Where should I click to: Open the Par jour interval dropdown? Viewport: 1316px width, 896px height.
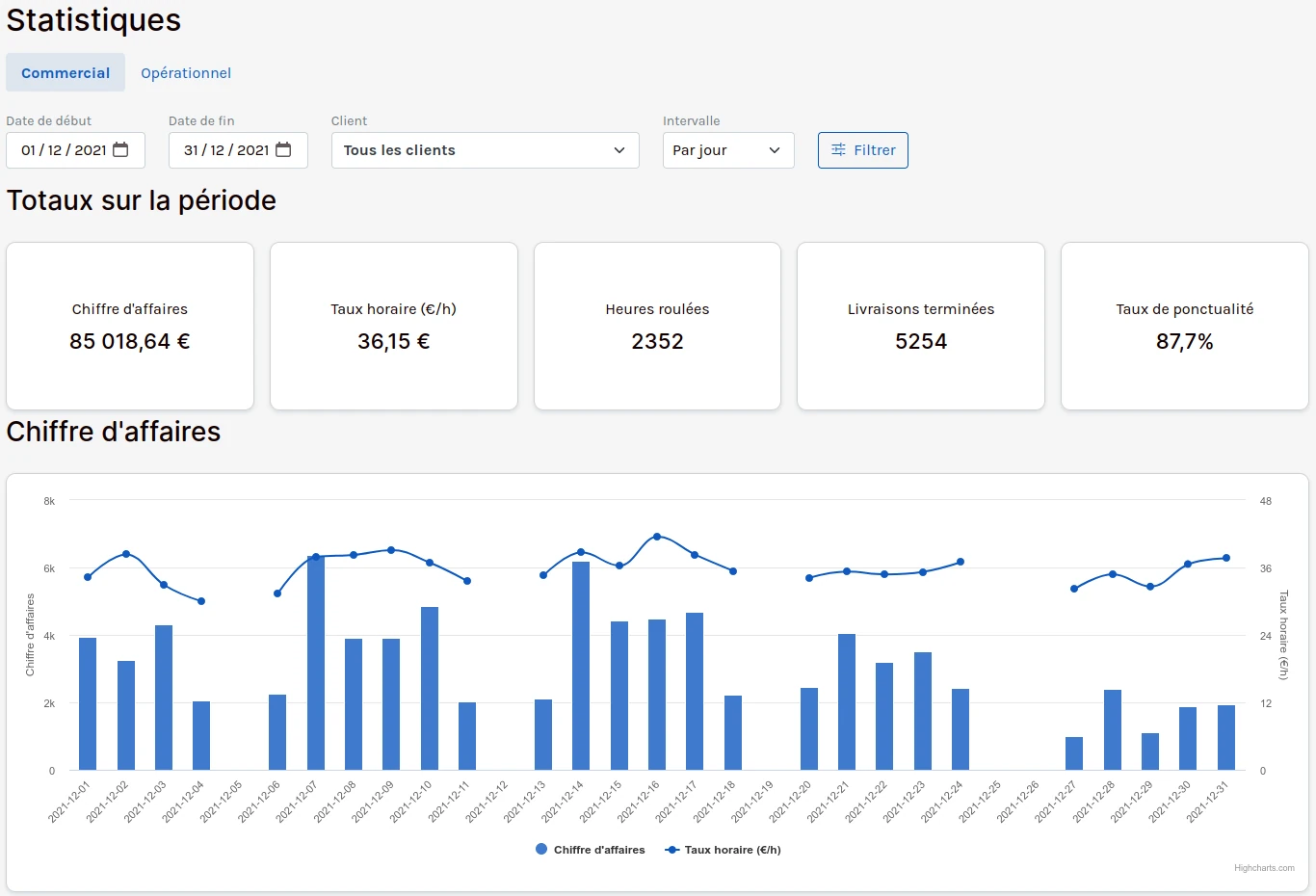point(728,150)
